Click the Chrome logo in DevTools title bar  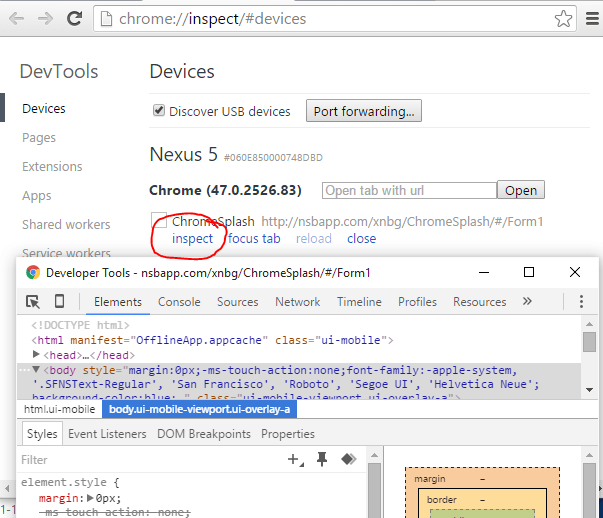coord(33,272)
